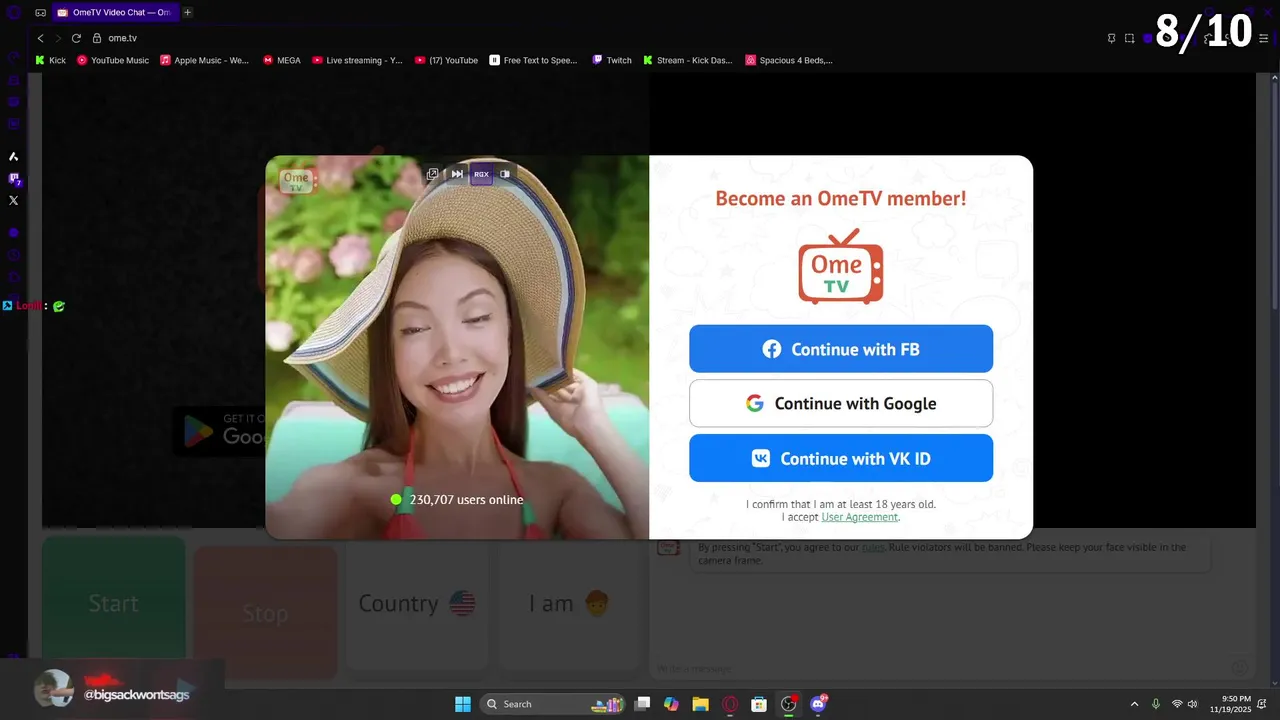Open a new browser tab
Image resolution: width=1280 pixels, height=720 pixels.
(187, 12)
